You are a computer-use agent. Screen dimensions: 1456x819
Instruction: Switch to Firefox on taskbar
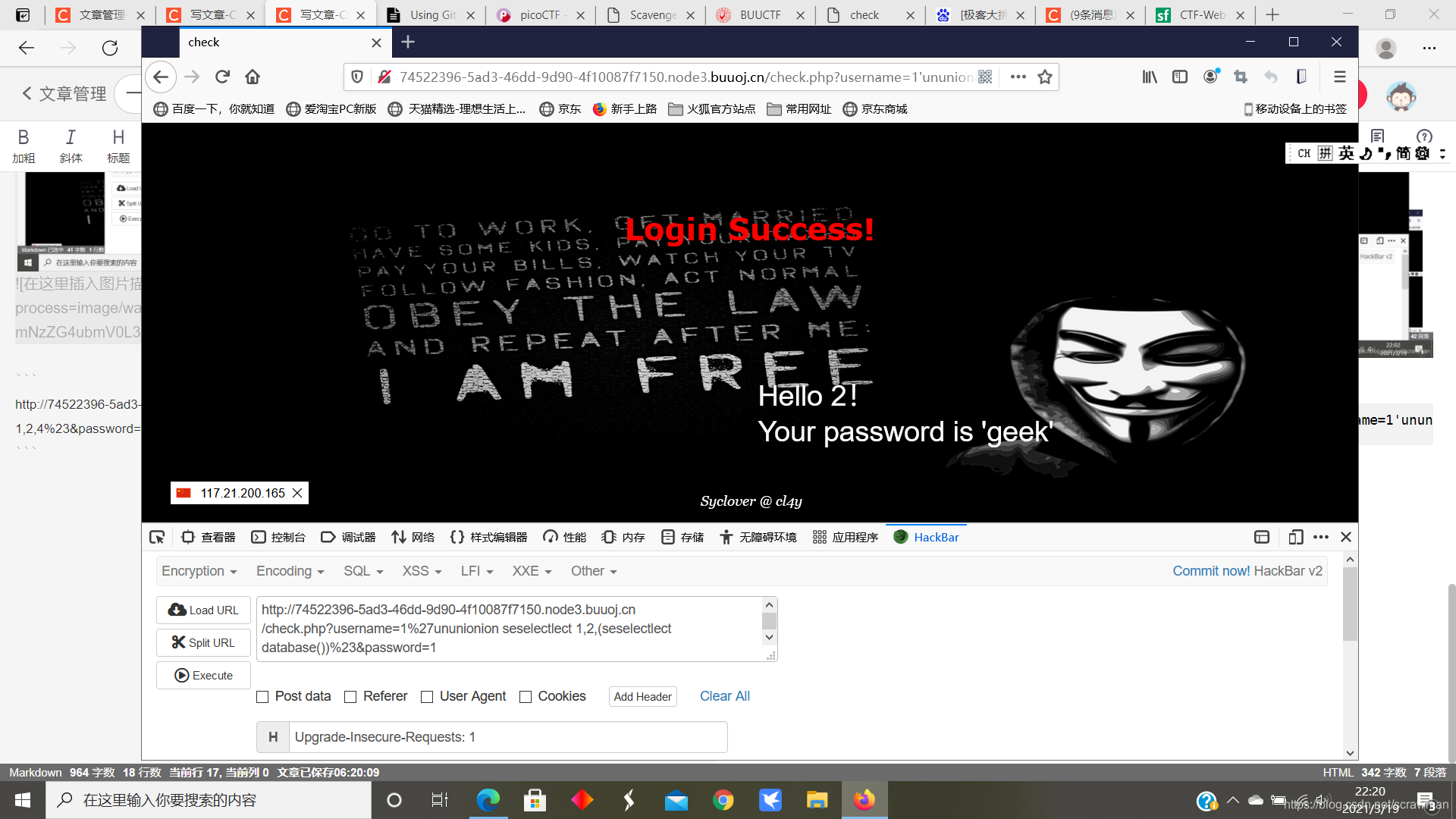click(864, 800)
